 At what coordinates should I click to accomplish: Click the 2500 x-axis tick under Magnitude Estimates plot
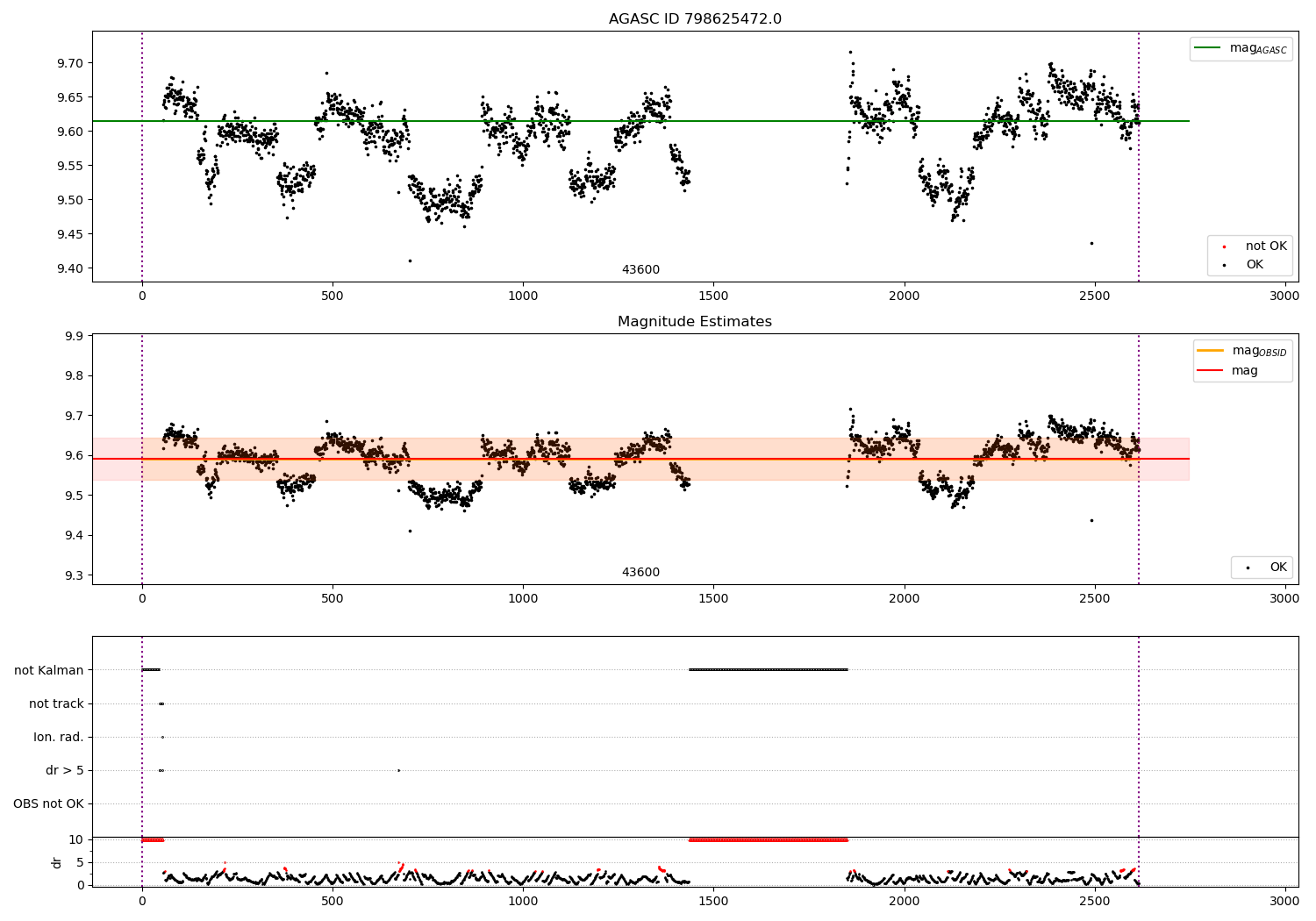pyautogui.click(x=1095, y=599)
